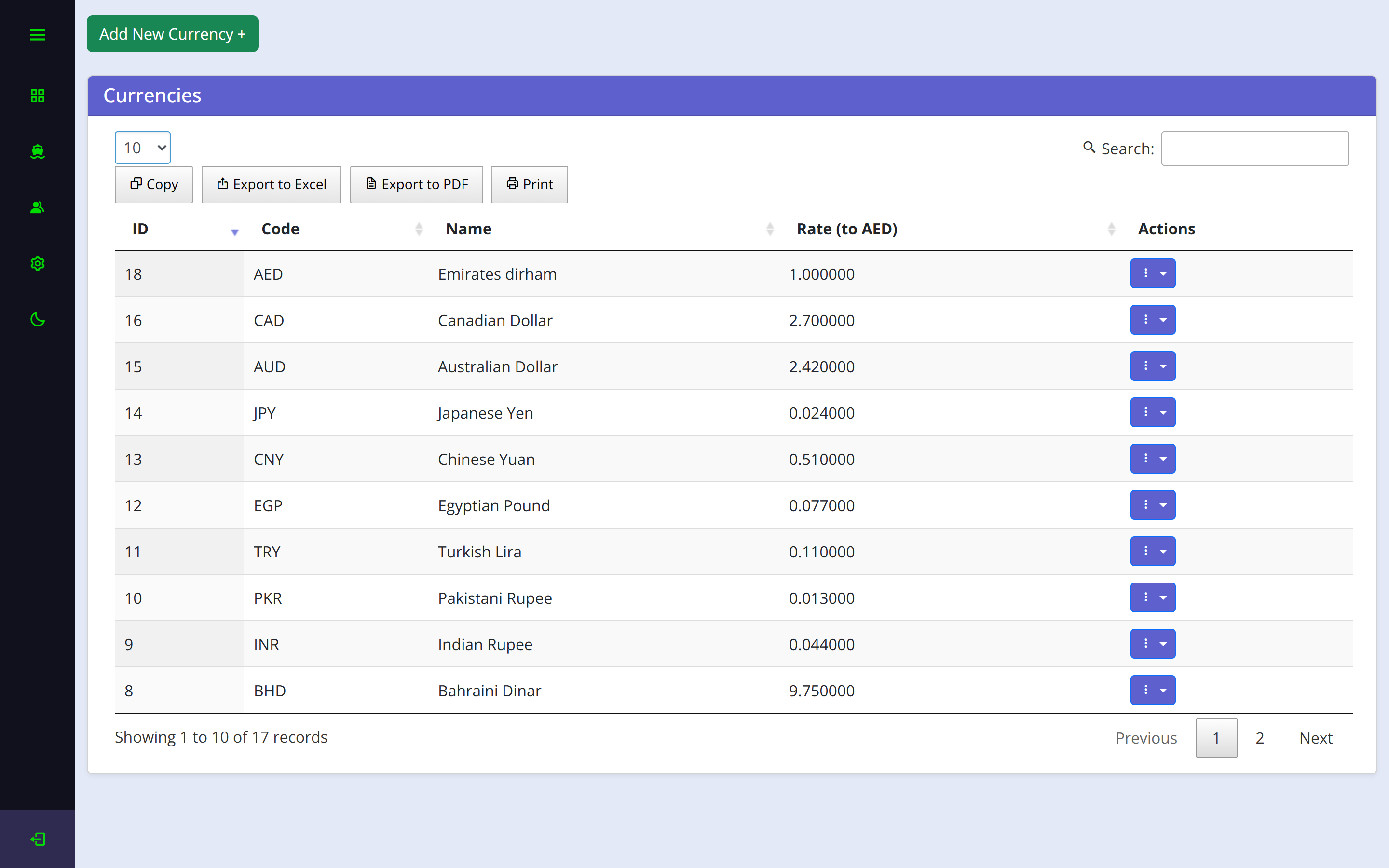Focus the Search input field
1389x868 pixels.
pyautogui.click(x=1255, y=149)
